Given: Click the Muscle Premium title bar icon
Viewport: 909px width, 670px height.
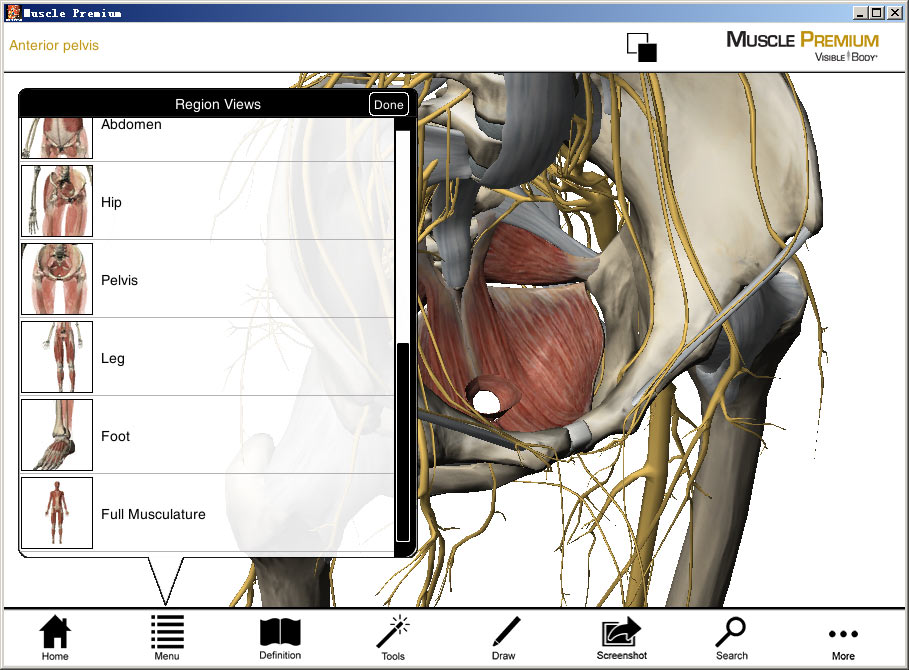Looking at the screenshot, I should point(13,12).
